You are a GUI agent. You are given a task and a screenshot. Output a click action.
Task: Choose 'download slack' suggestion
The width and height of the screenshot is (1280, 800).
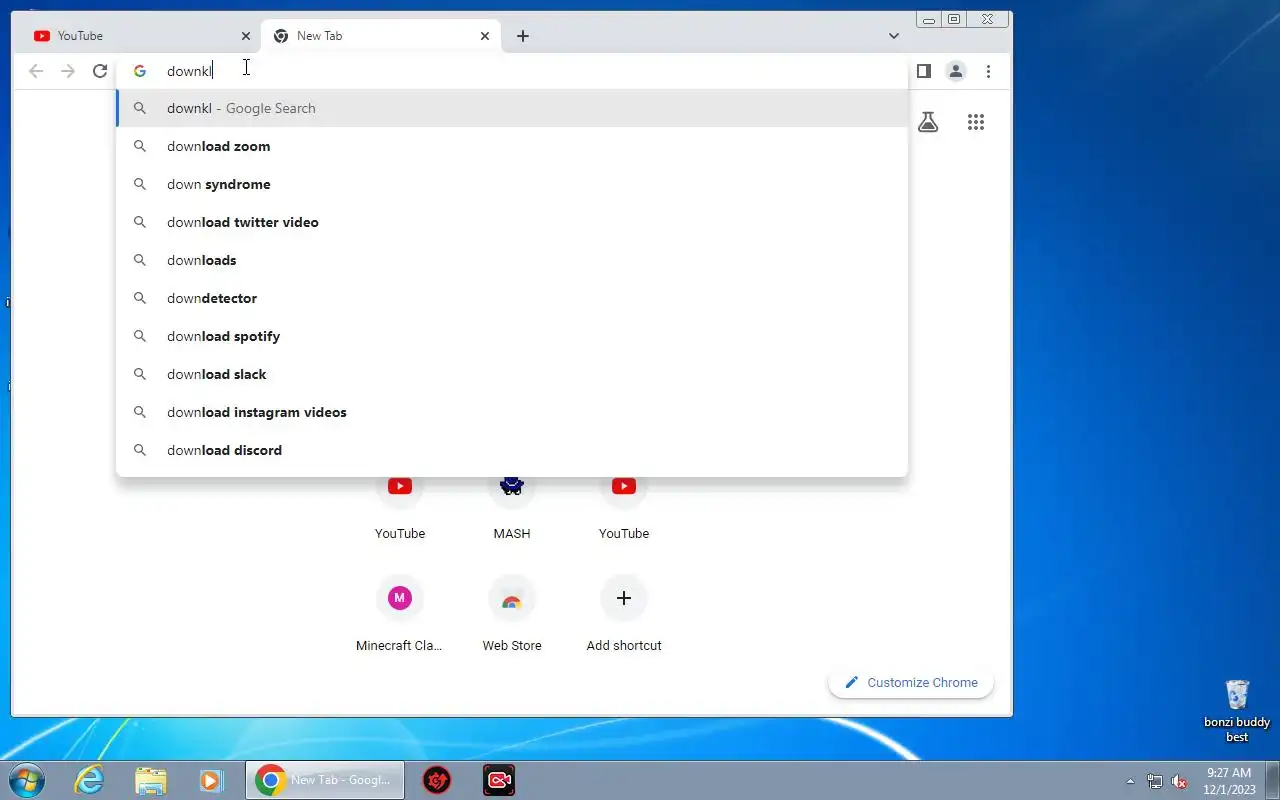512,374
